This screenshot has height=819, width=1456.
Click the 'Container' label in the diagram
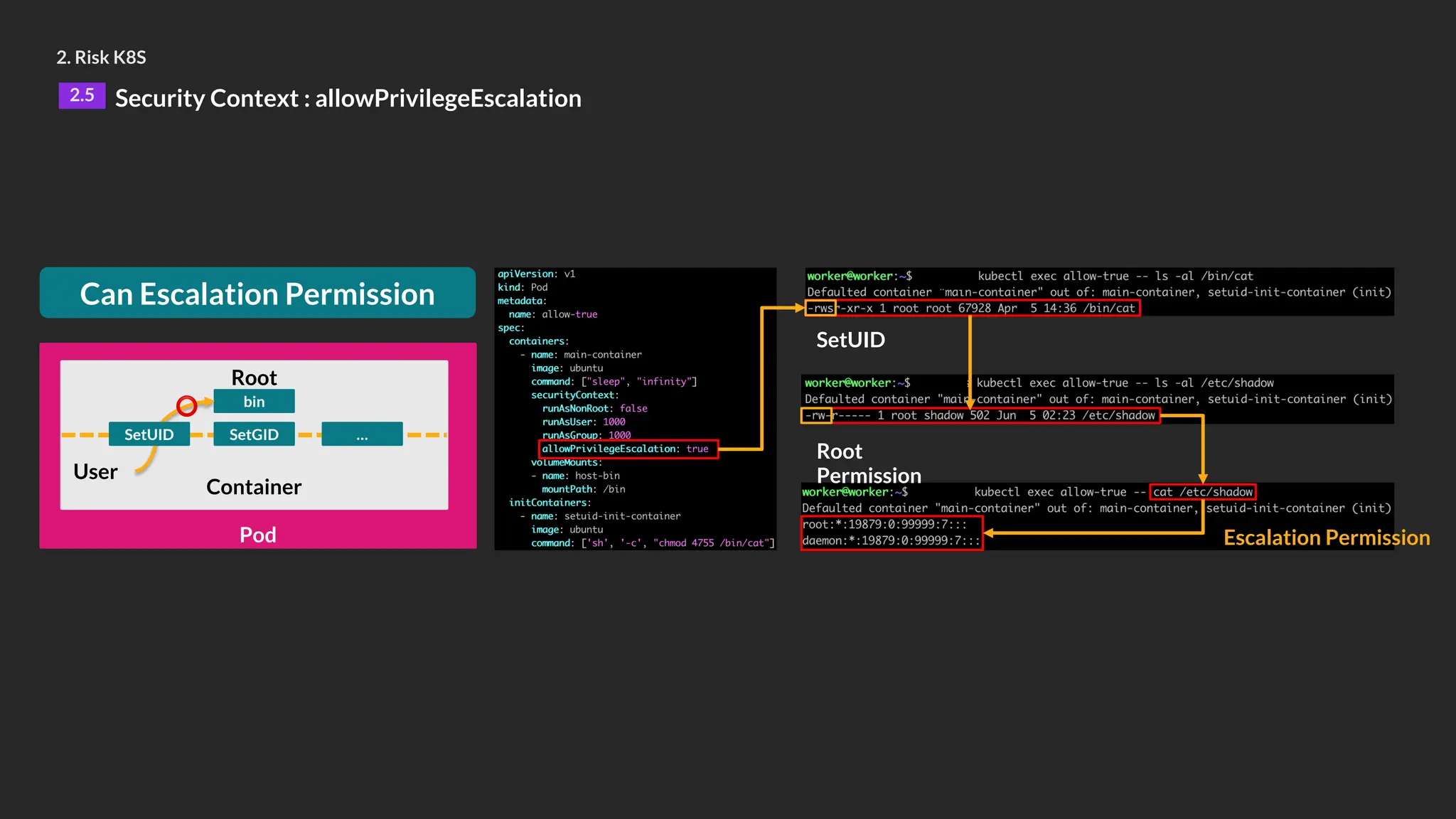coord(254,487)
